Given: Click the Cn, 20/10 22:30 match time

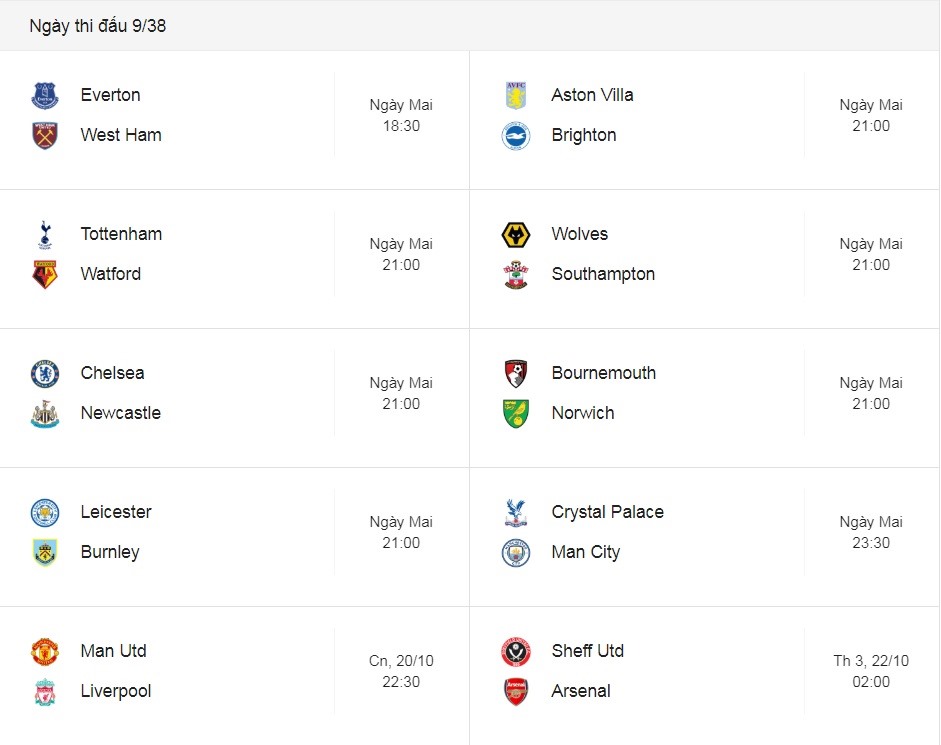Looking at the screenshot, I should point(401,671).
